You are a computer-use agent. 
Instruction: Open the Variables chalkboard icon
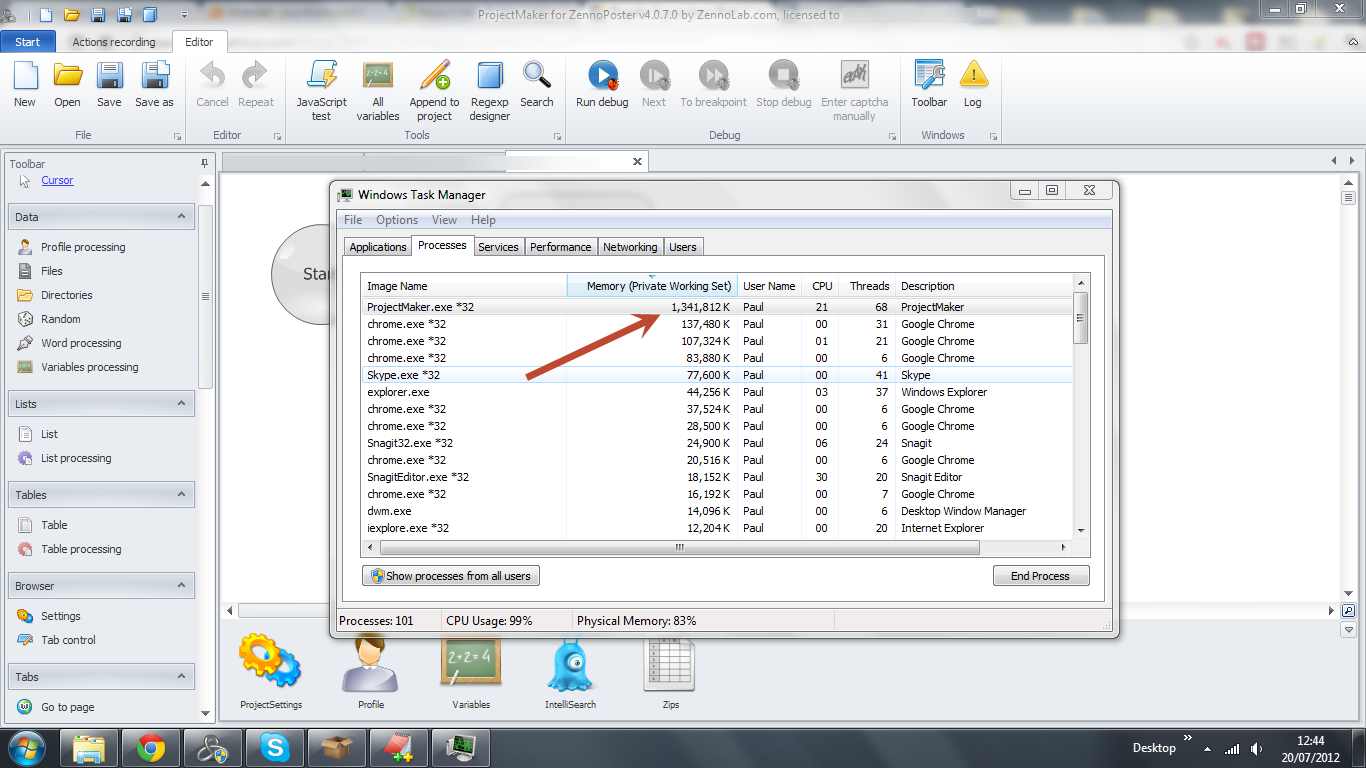471,663
